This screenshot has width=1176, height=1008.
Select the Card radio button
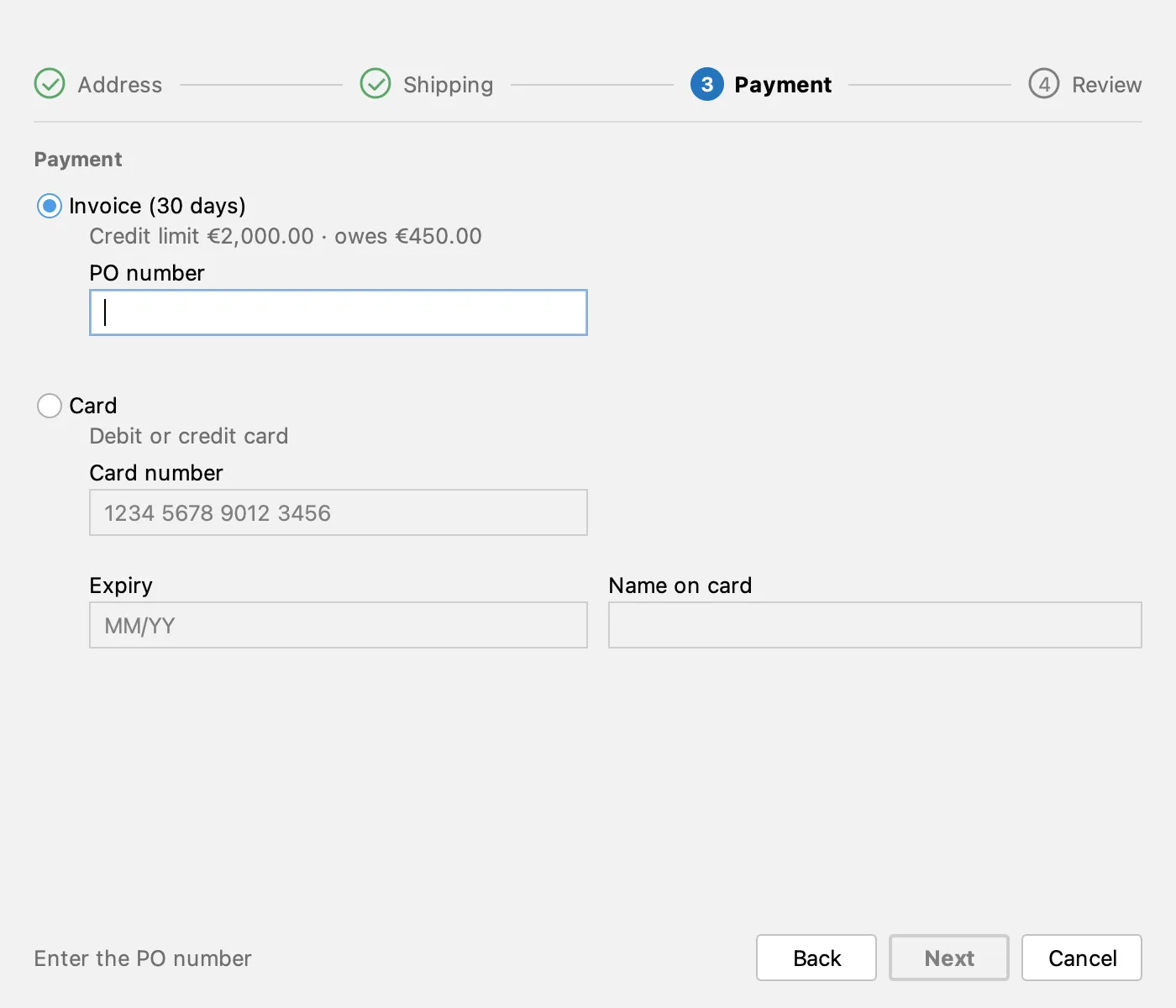[50, 406]
